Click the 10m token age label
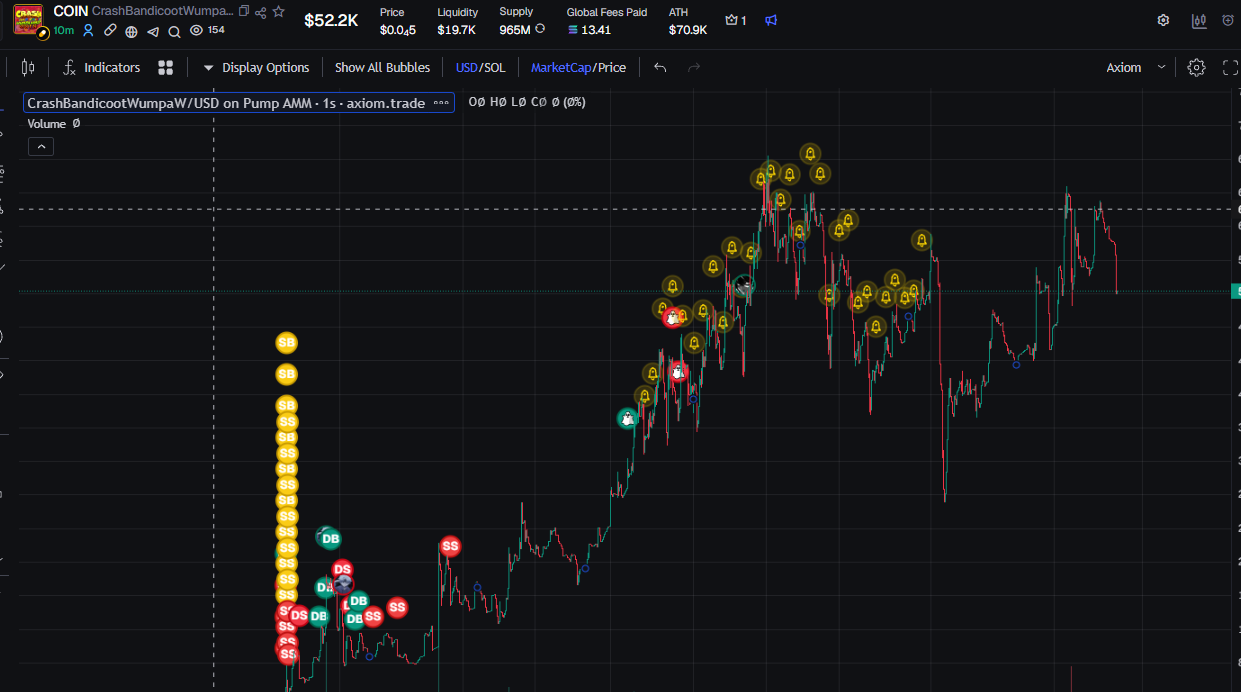 coord(64,31)
